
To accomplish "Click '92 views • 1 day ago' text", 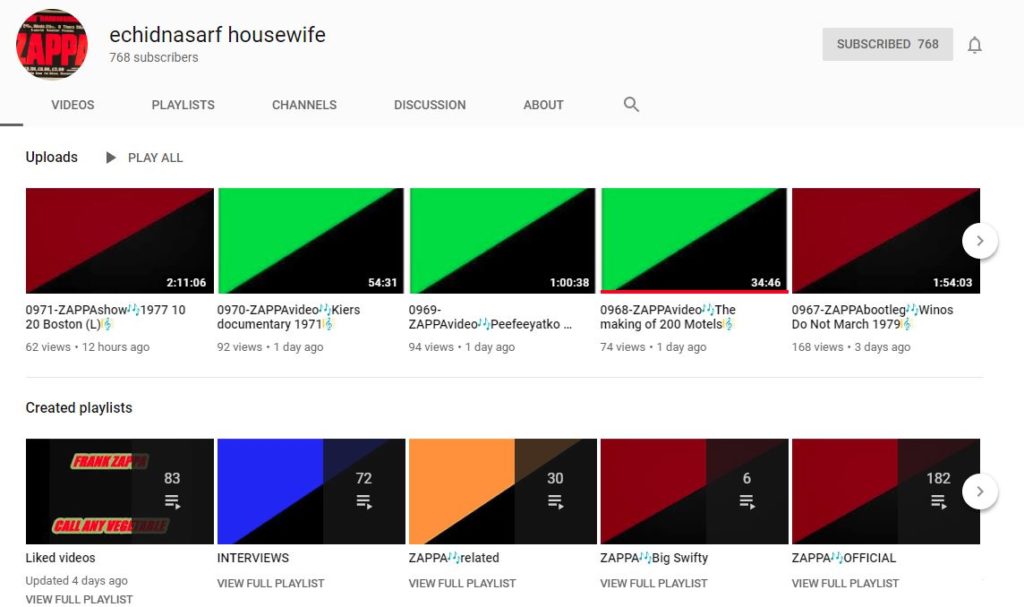I will [270, 347].
